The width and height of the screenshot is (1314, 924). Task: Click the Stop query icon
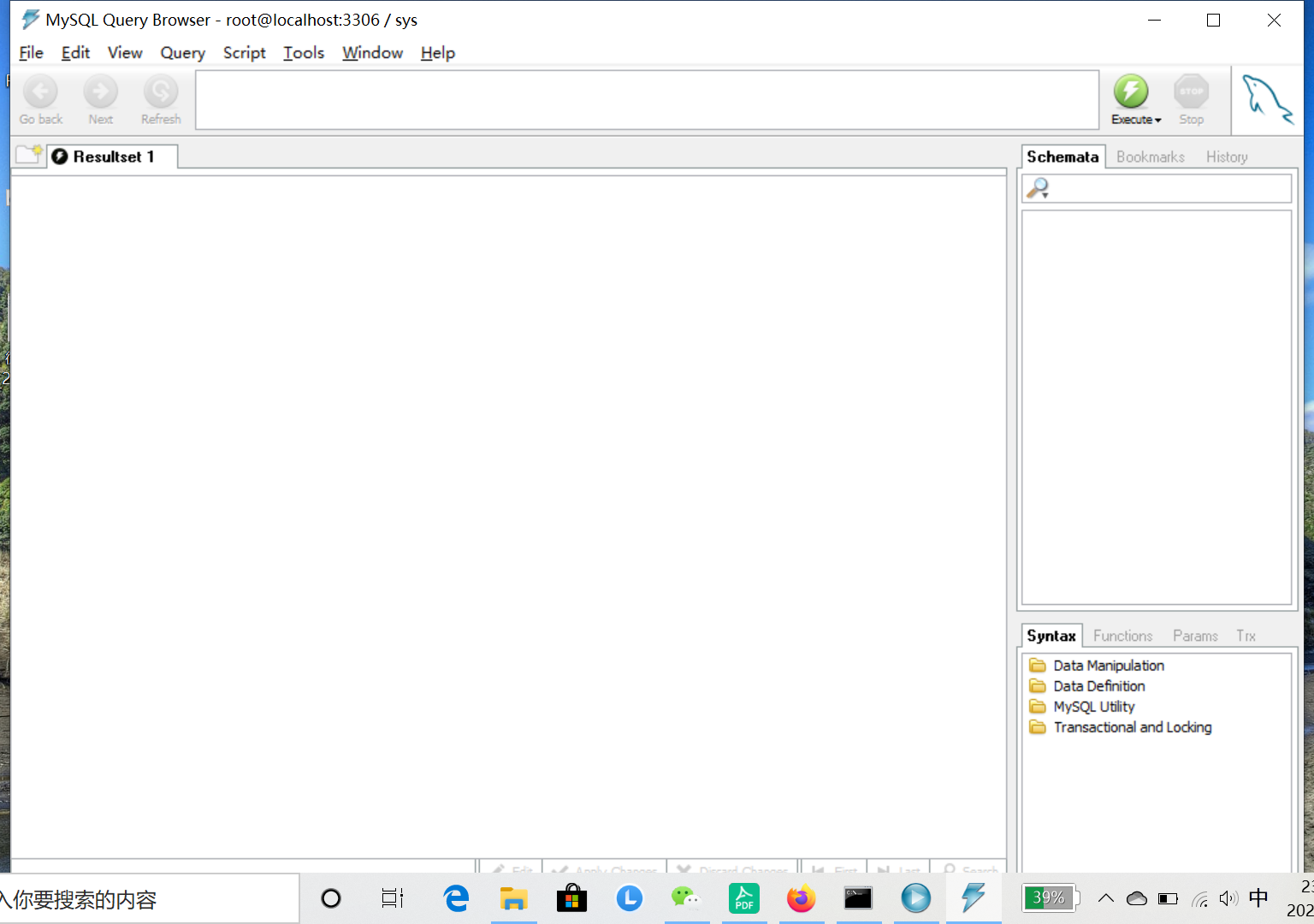click(1191, 91)
